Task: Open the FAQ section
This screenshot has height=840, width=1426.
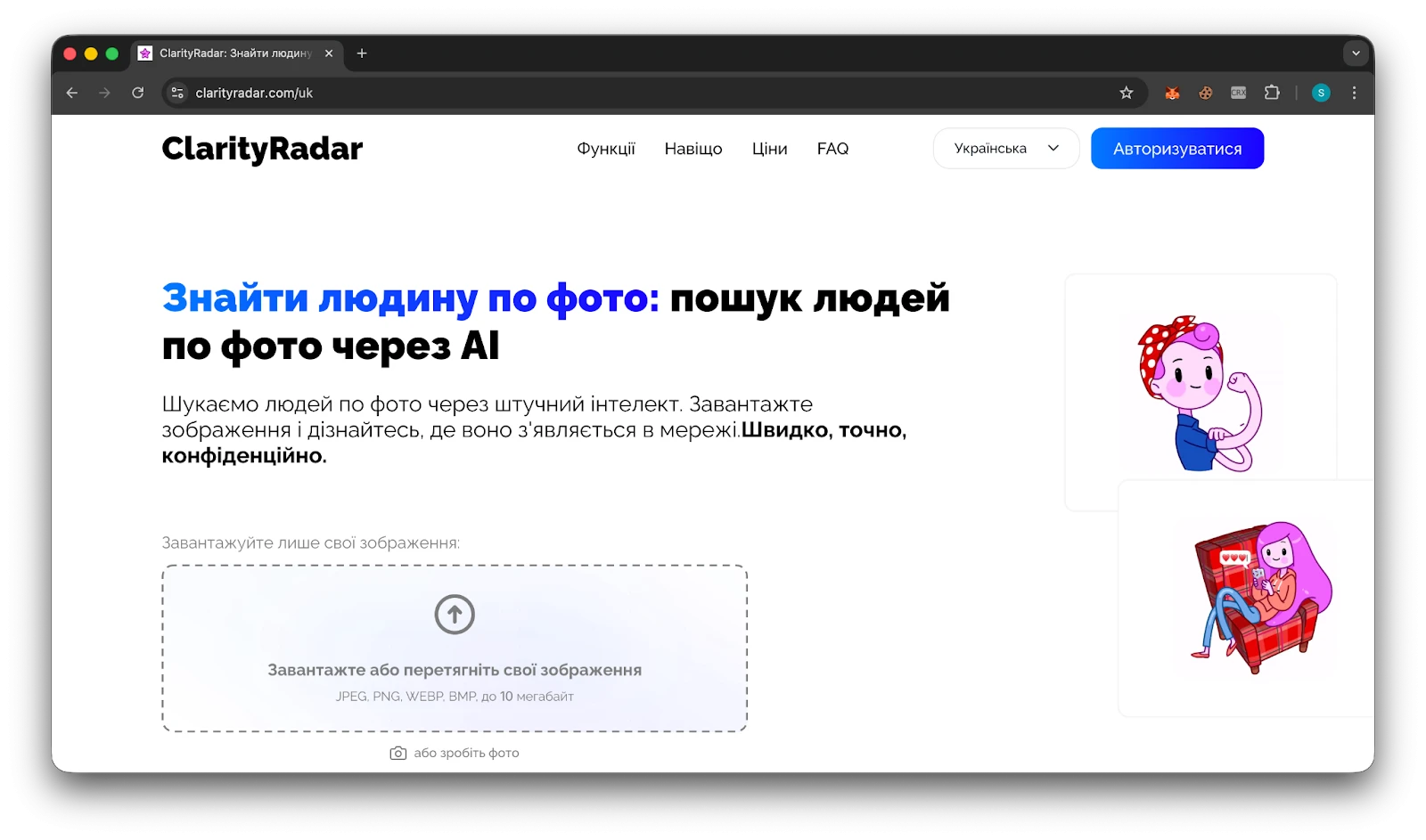Action: (x=832, y=149)
